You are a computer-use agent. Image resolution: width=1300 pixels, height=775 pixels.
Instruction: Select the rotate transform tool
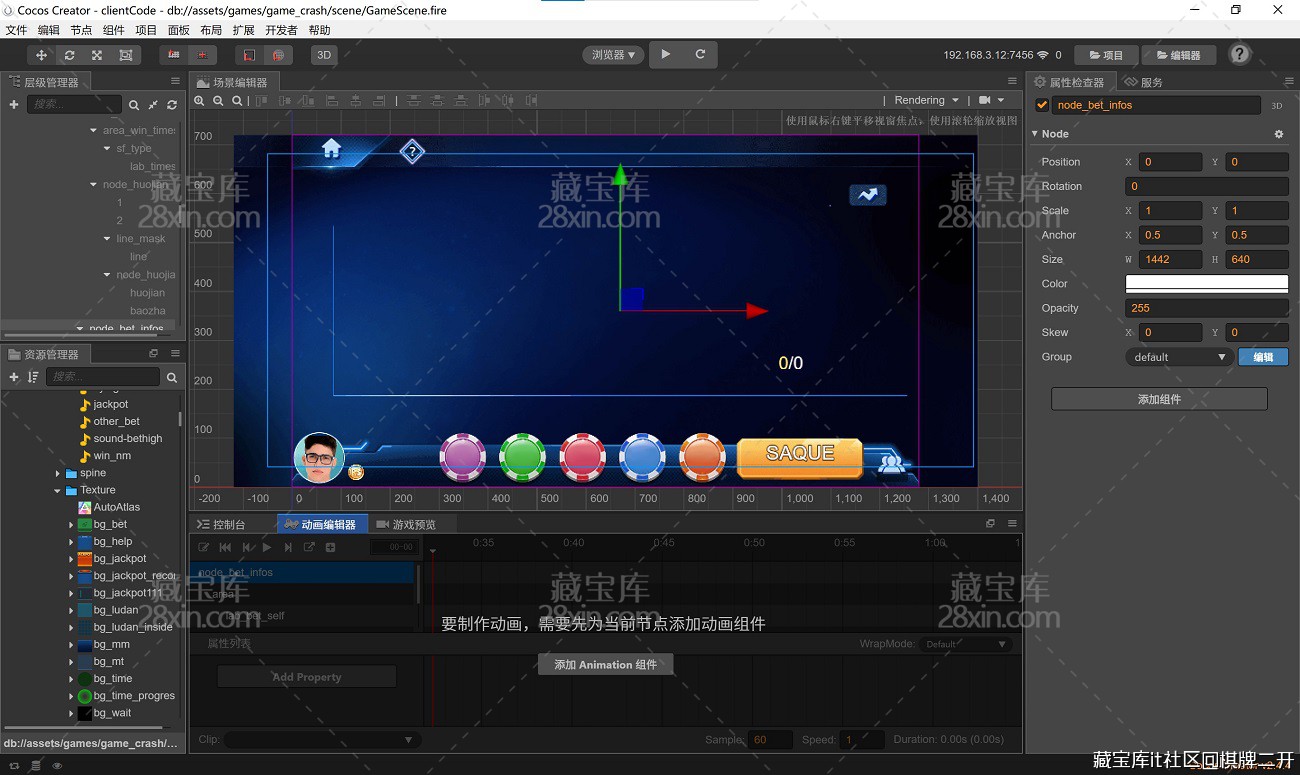[69, 55]
